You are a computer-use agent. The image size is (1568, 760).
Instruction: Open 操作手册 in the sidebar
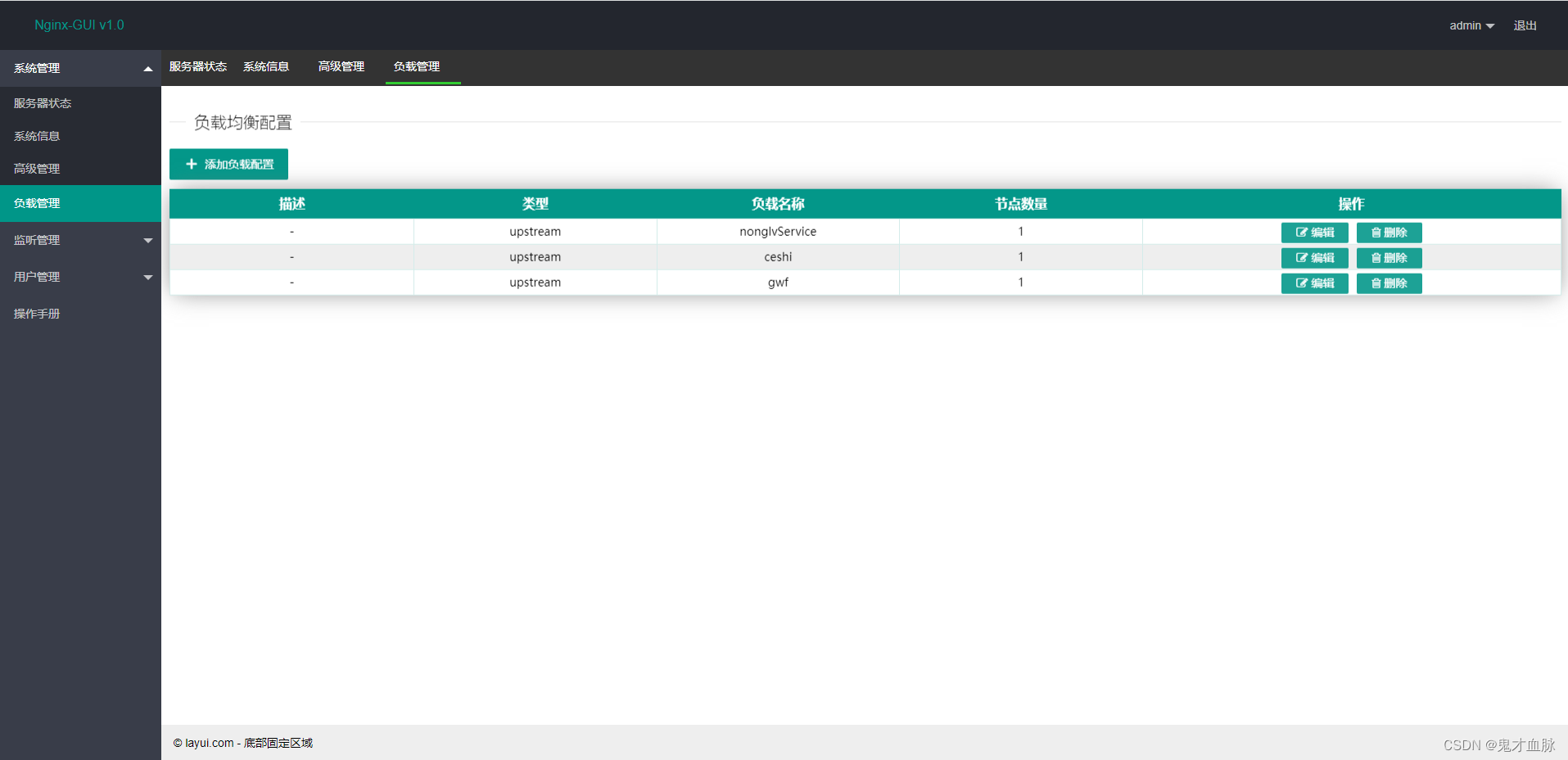(x=80, y=314)
